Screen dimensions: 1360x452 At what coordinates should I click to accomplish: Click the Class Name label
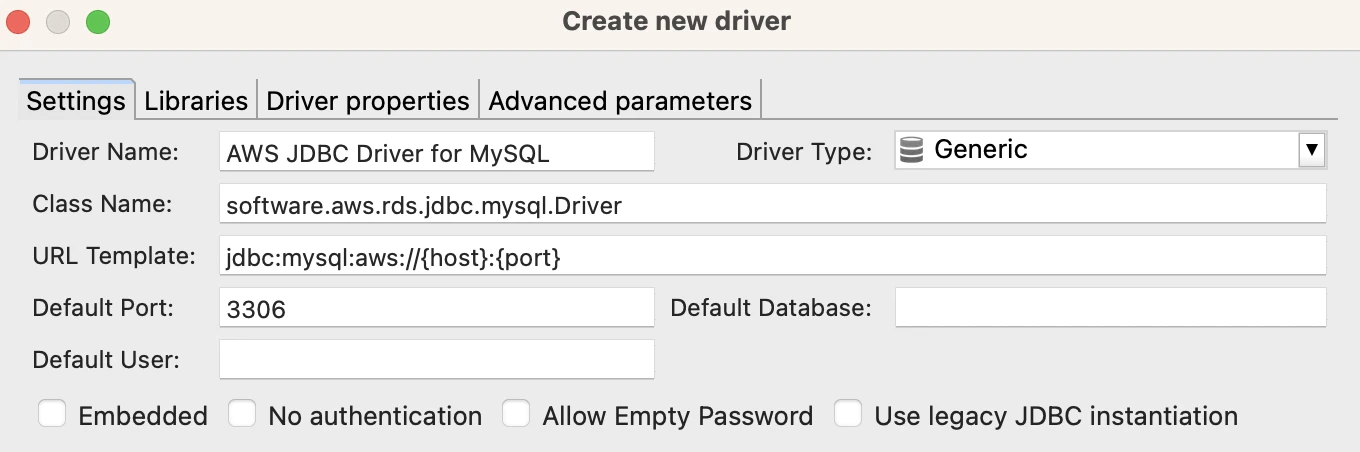(102, 204)
